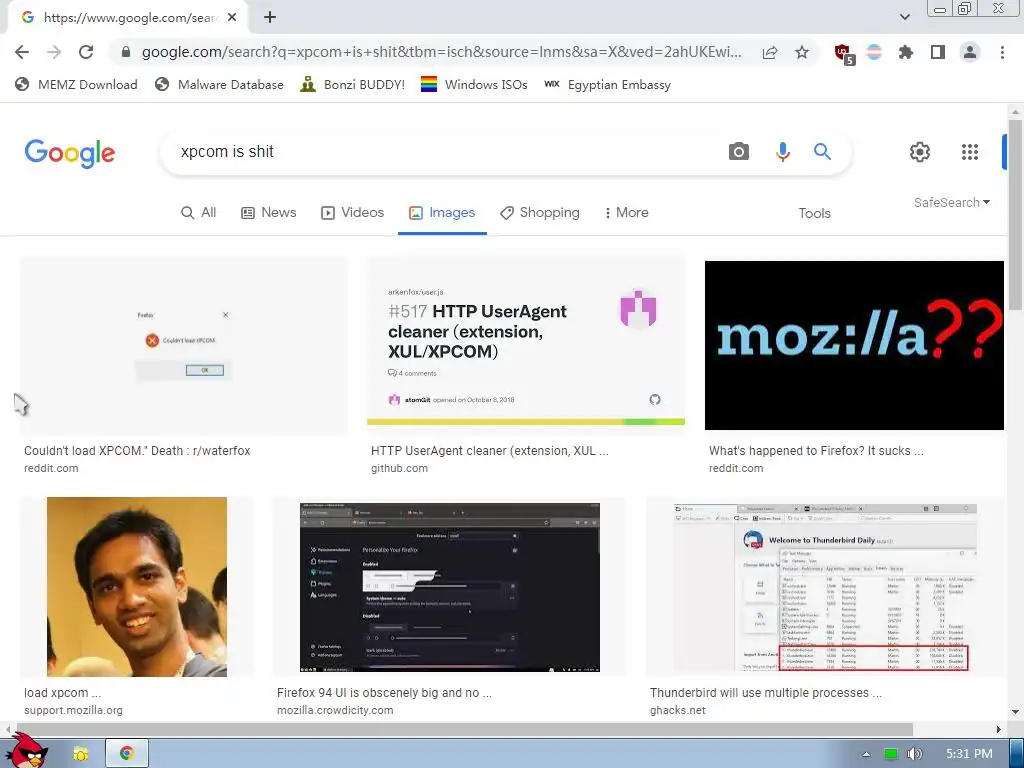This screenshot has width=1024, height=768.
Task: Switch to the News tab
Action: point(268,213)
